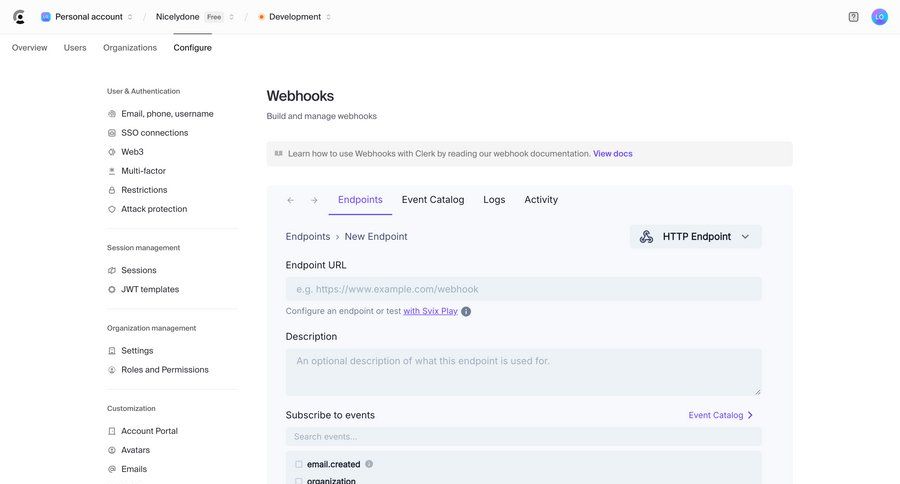Click the JWT templates gear icon
The width and height of the screenshot is (900, 484).
tap(112, 289)
